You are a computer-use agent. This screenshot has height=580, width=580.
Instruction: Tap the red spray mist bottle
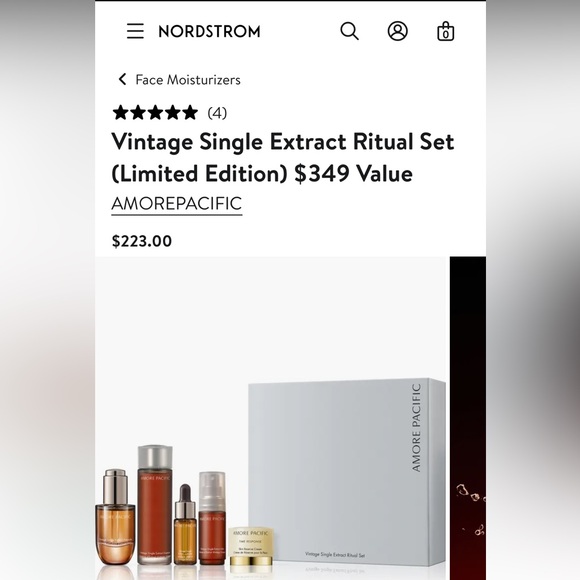[212, 518]
